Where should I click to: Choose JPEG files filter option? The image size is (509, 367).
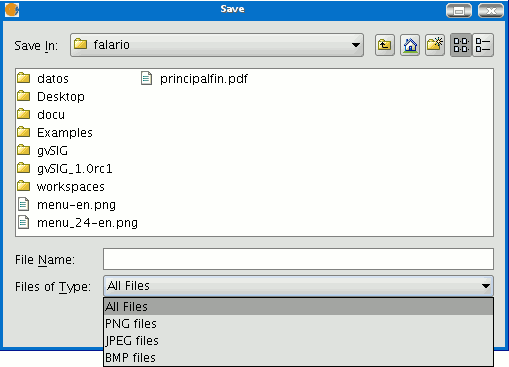click(x=298, y=341)
